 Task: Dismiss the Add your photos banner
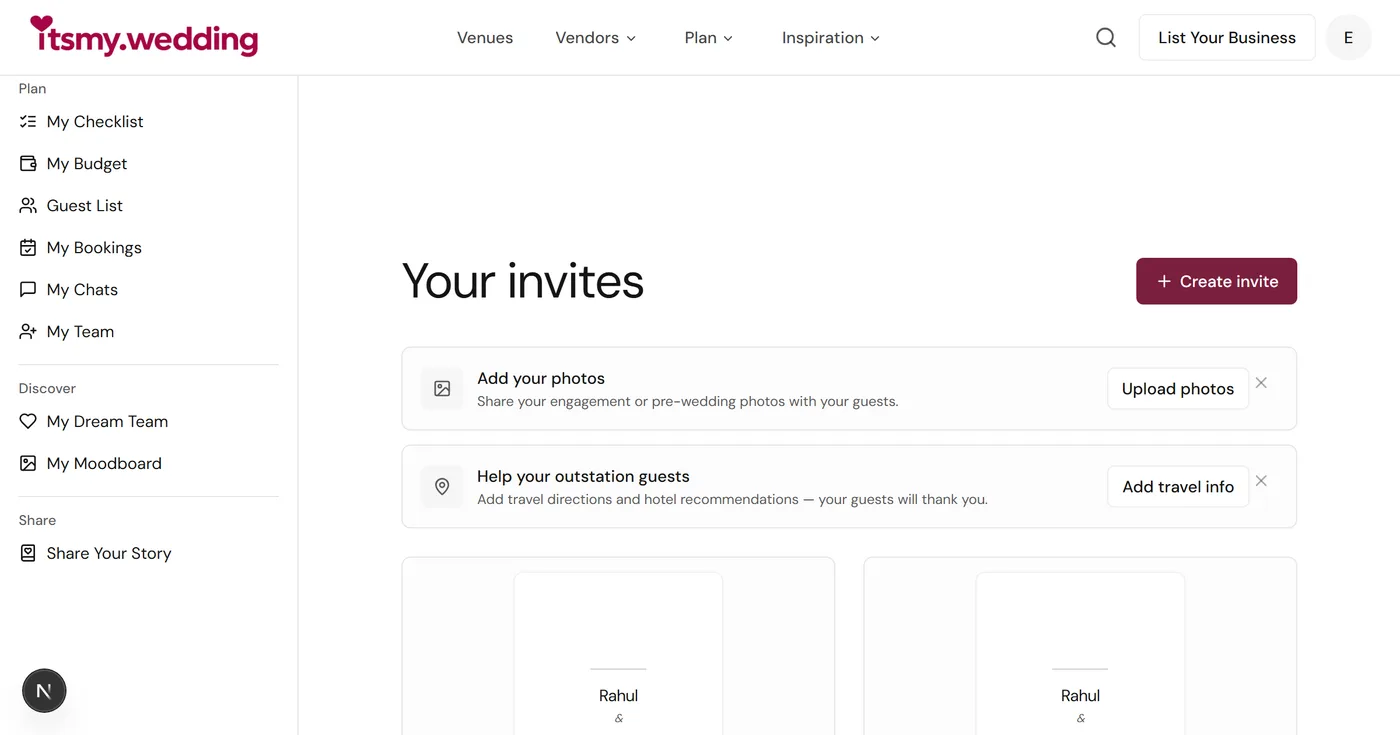pyautogui.click(x=1261, y=383)
